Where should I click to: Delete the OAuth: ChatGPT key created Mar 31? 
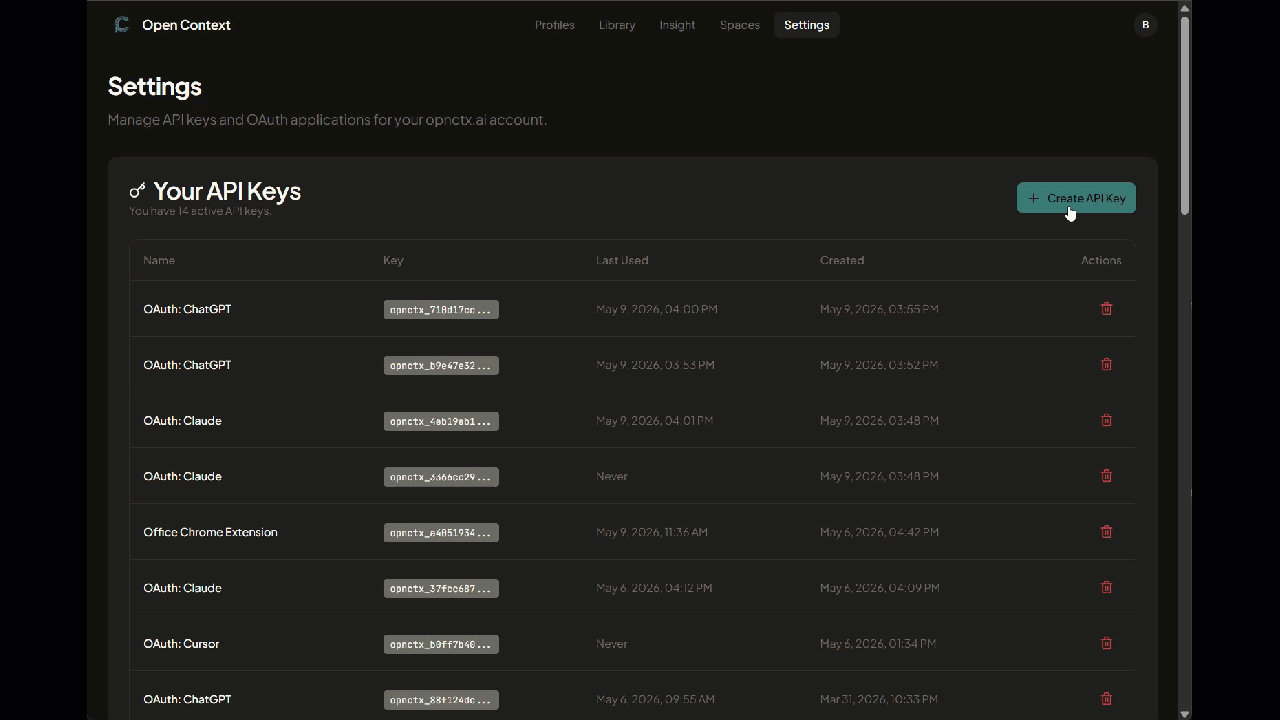(1106, 699)
